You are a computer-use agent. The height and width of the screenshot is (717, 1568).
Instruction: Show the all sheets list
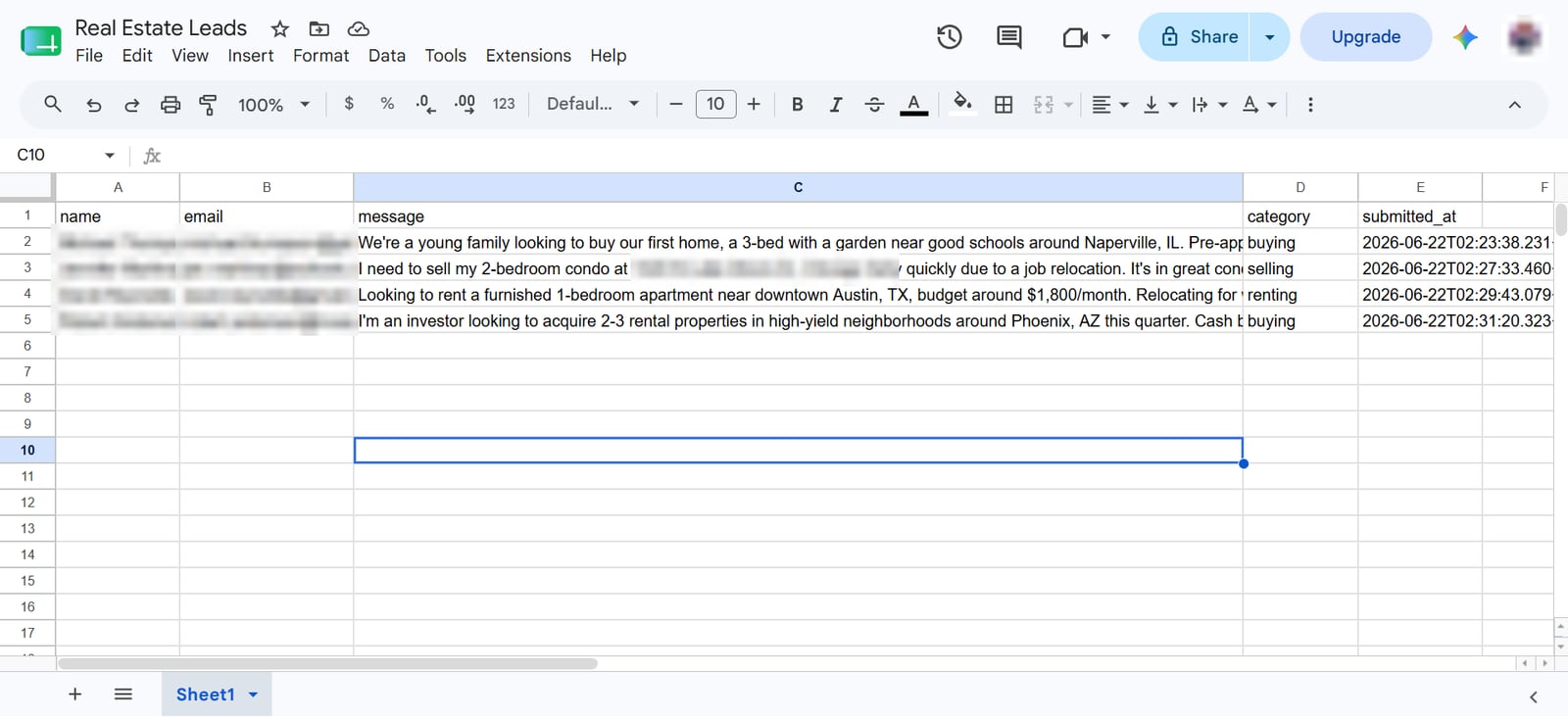coord(123,694)
